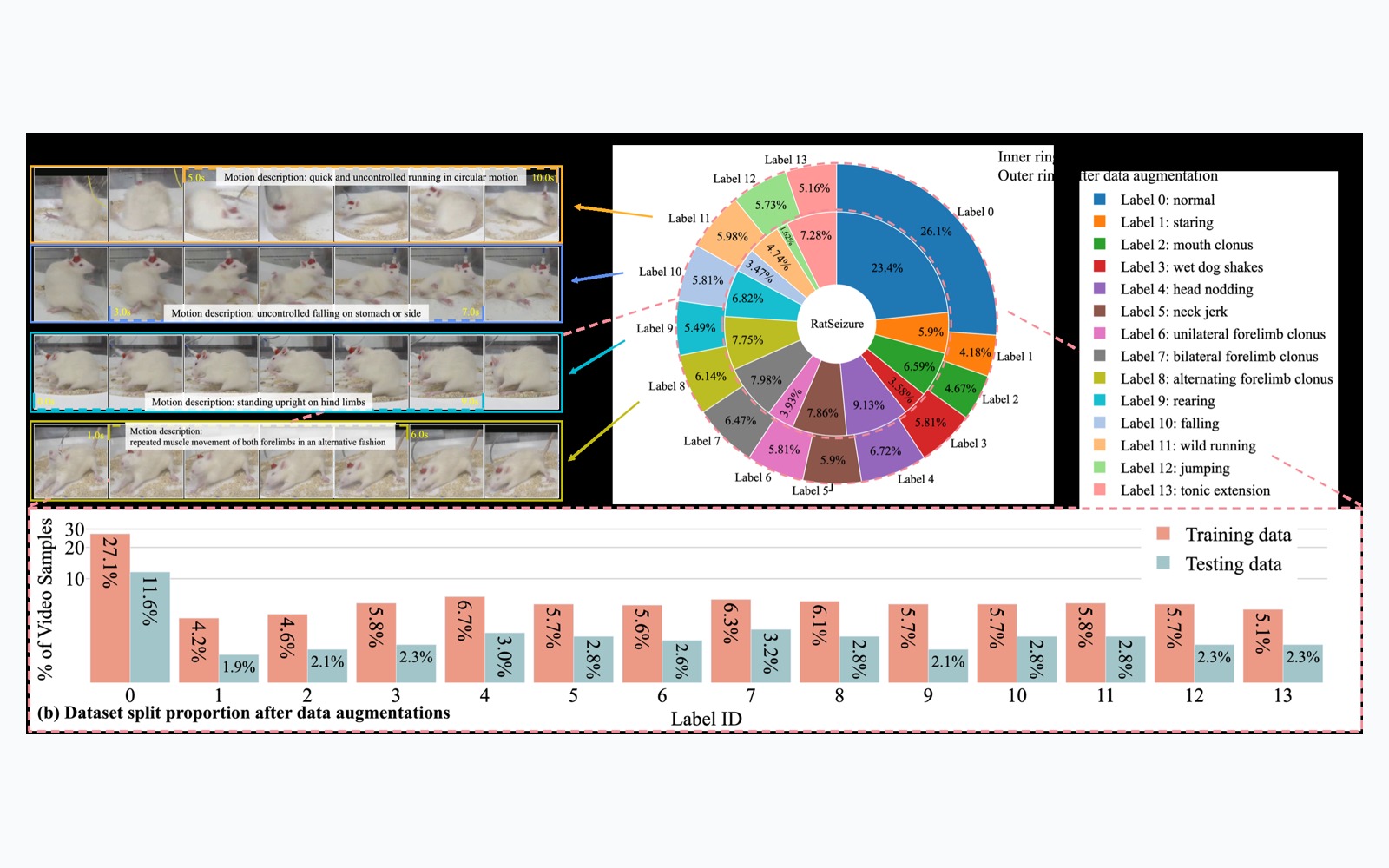The image size is (1389, 868).
Task: Click the 7.75% olive inner segment
Action: pos(747,340)
